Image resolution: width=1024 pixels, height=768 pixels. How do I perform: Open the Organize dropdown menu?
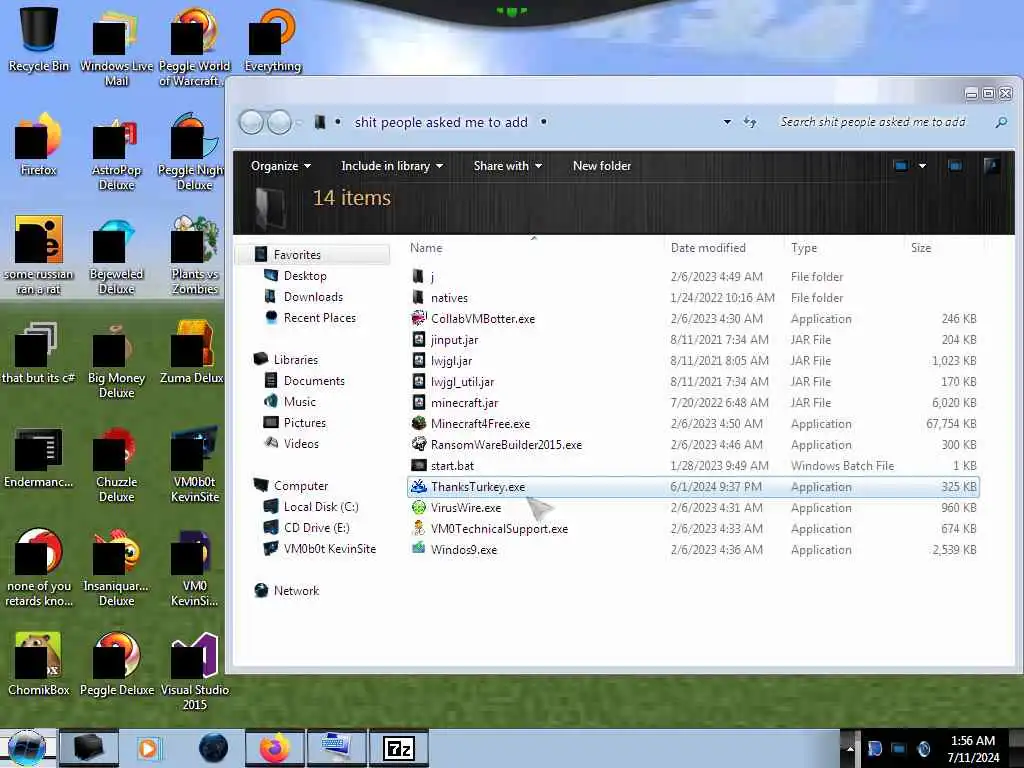(281, 166)
